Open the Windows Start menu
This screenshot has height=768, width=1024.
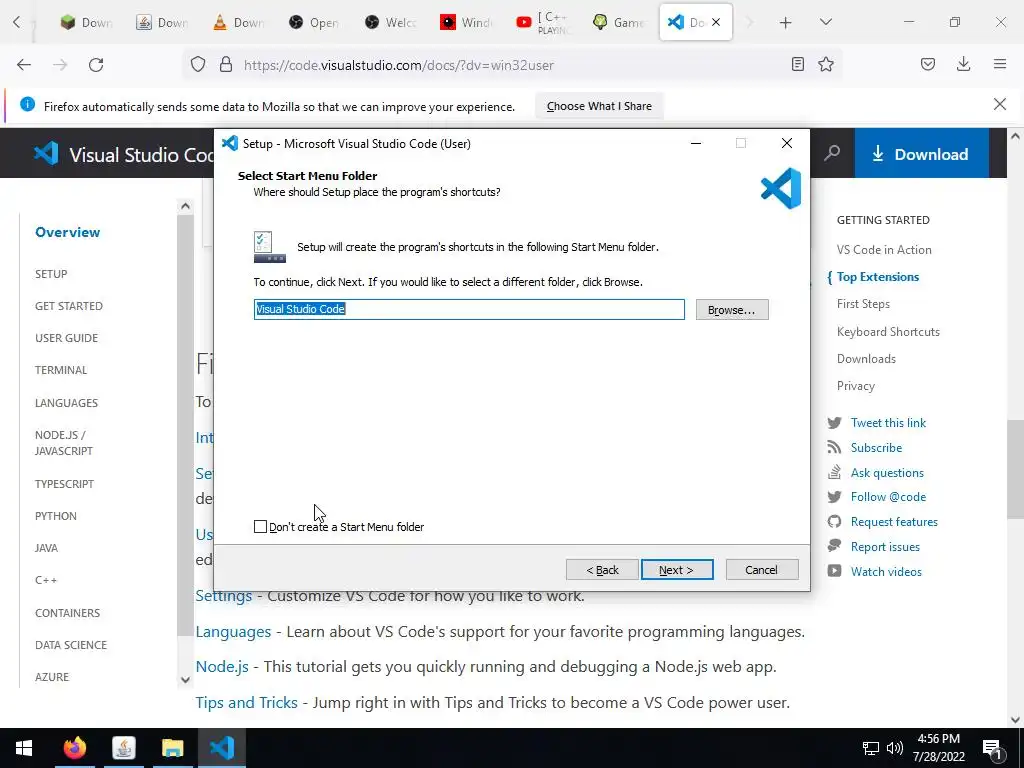coord(24,748)
